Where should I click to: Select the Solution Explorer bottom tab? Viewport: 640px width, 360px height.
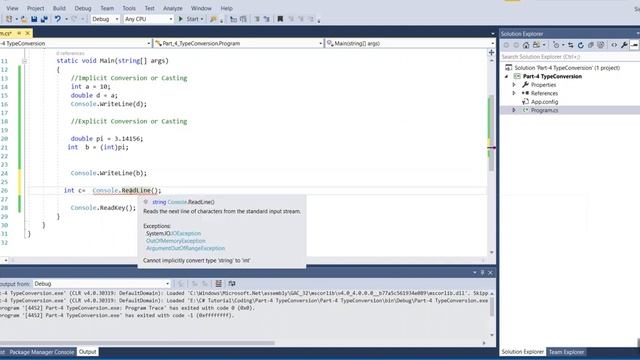[x=522, y=352]
